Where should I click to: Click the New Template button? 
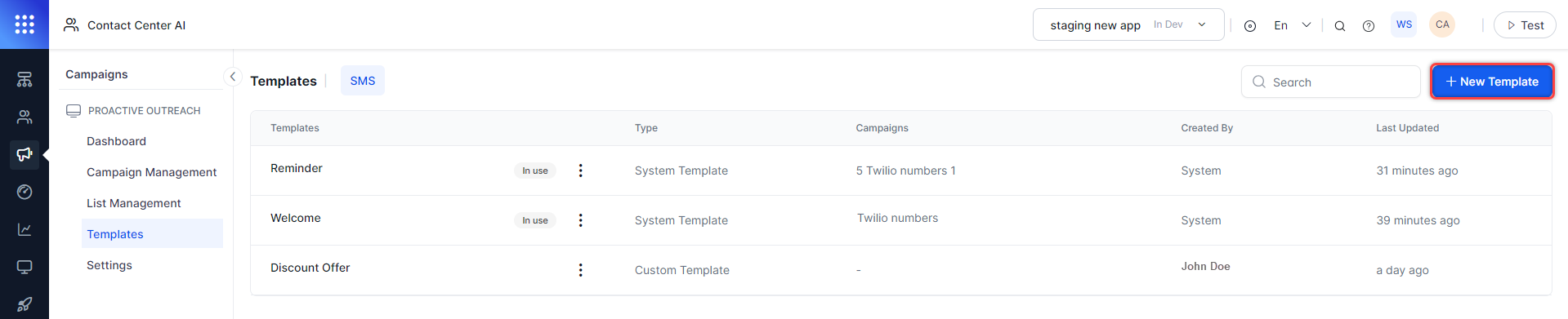coord(1492,82)
